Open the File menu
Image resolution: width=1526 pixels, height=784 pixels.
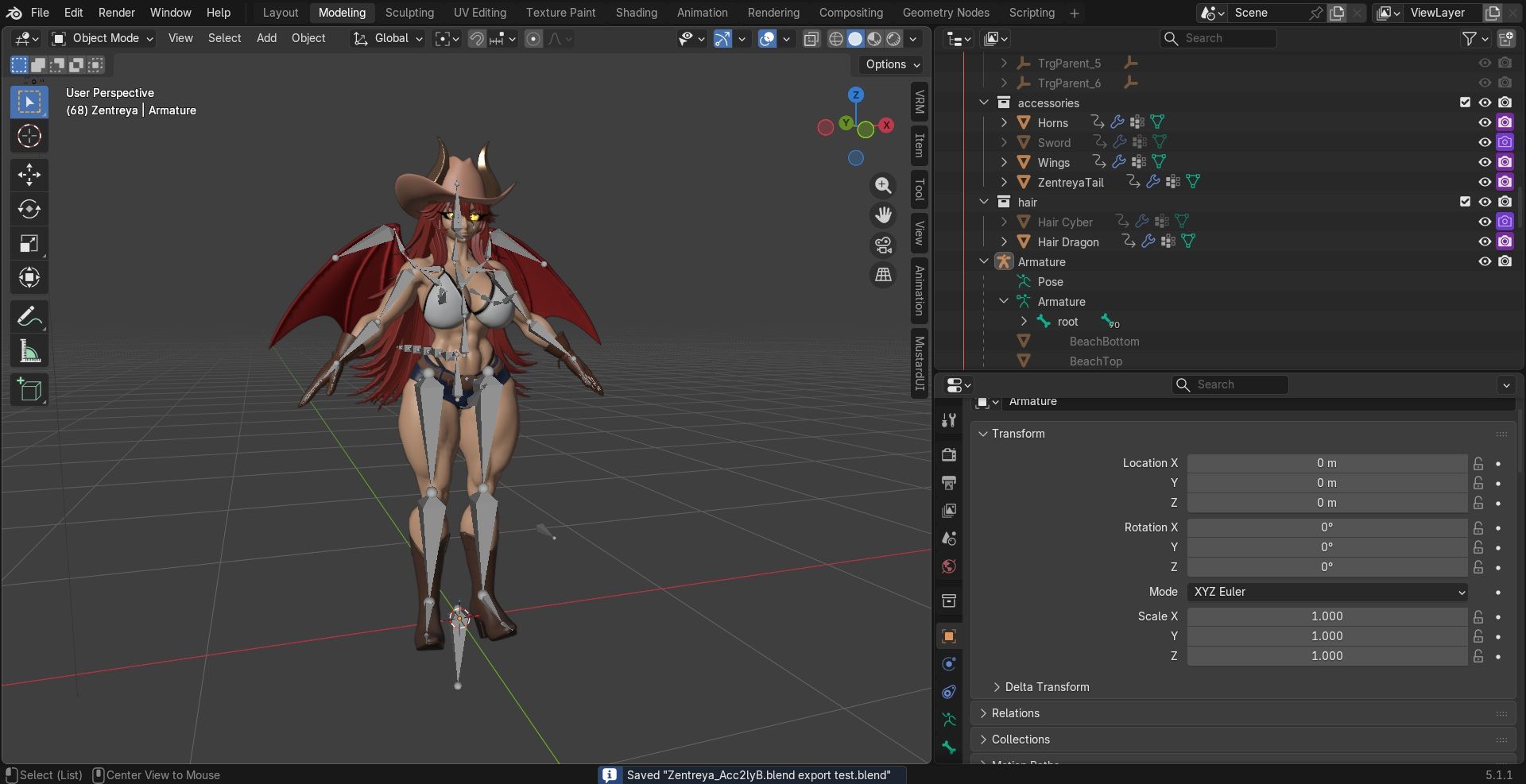(40, 13)
